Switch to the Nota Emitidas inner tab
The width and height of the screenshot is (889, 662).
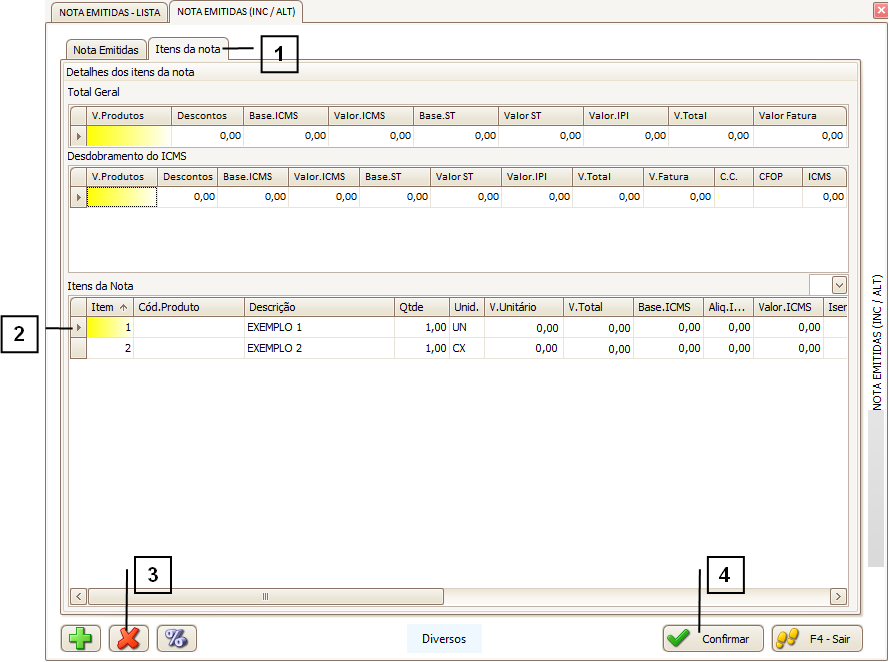pos(106,50)
